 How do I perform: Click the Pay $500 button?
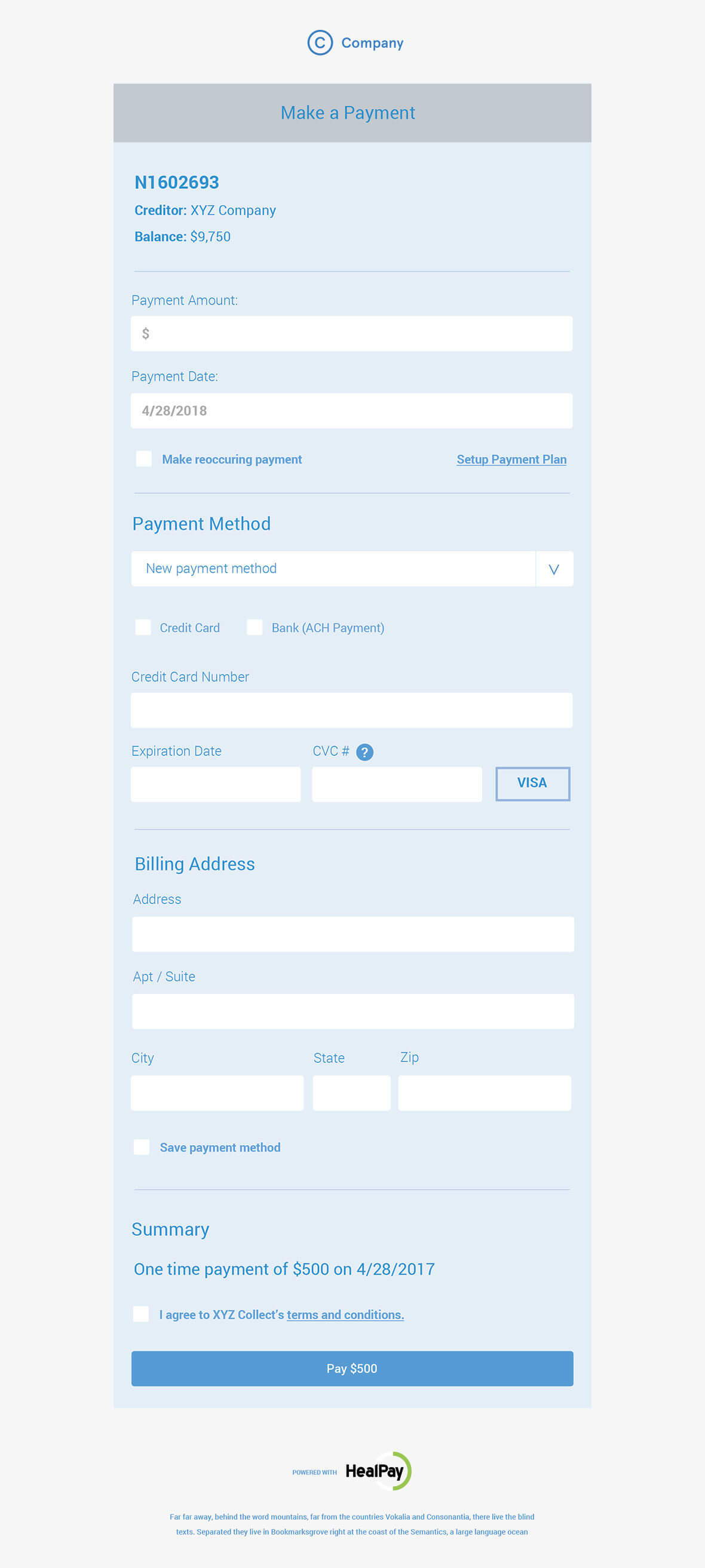pos(352,1368)
